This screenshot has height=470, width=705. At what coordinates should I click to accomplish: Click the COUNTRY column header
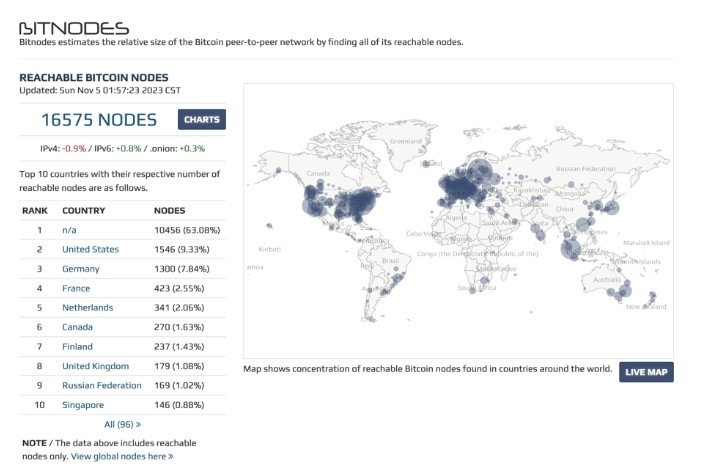click(84, 210)
